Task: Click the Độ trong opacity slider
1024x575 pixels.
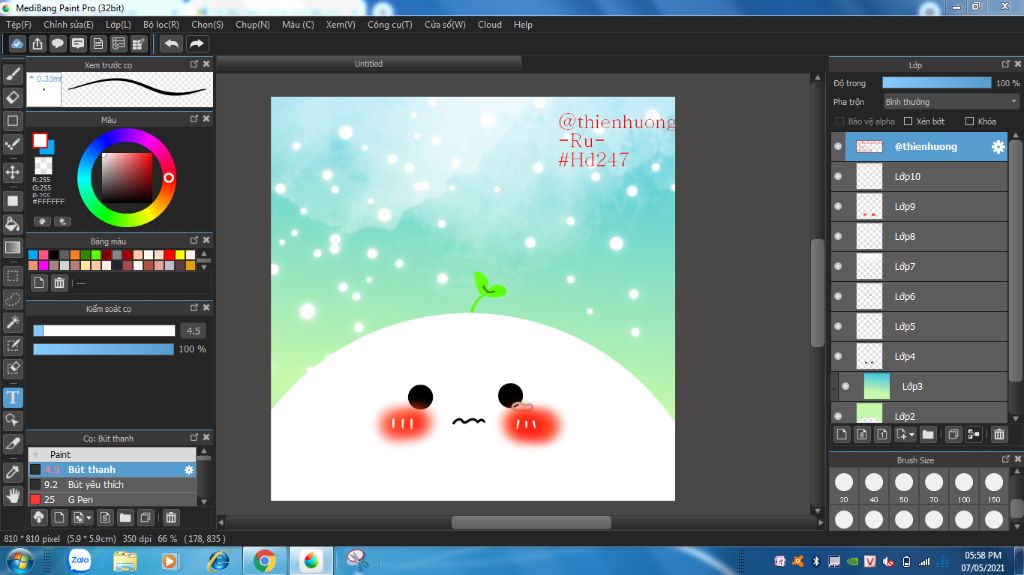Action: click(x=936, y=83)
